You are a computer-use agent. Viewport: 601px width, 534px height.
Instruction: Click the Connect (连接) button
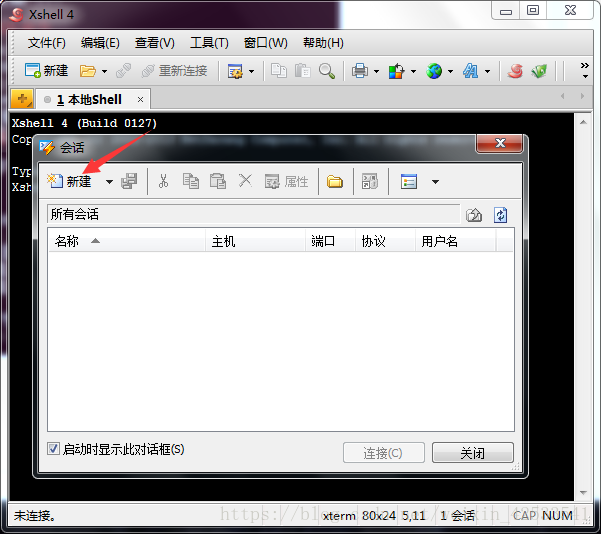384,453
